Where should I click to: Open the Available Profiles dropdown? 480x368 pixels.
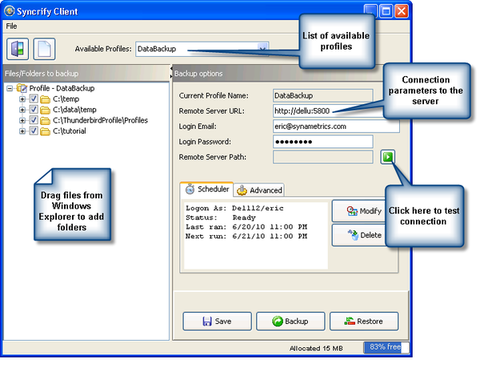point(263,49)
